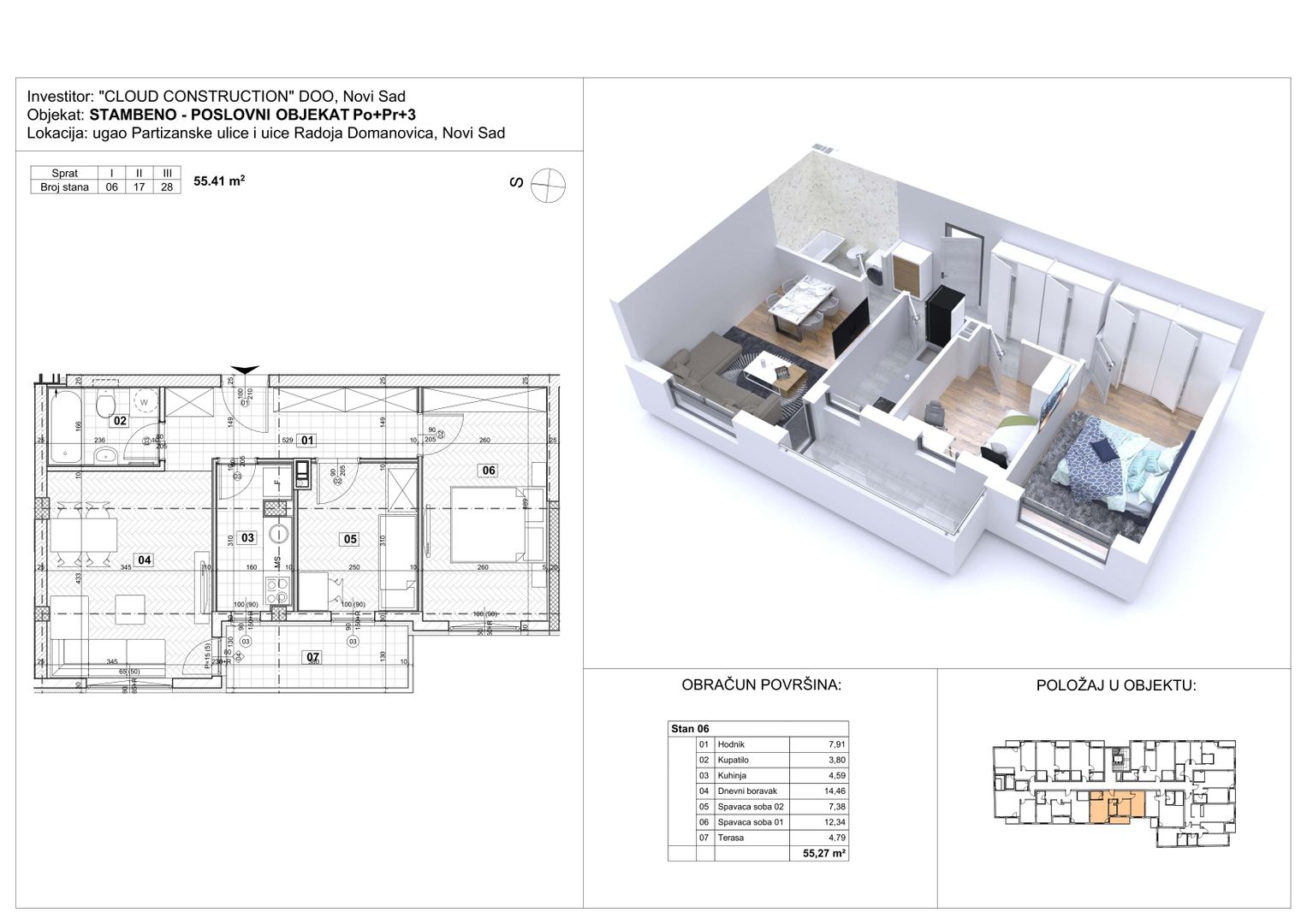Click the Kuhinja row in the area table
1307x924 pixels.
point(771,775)
